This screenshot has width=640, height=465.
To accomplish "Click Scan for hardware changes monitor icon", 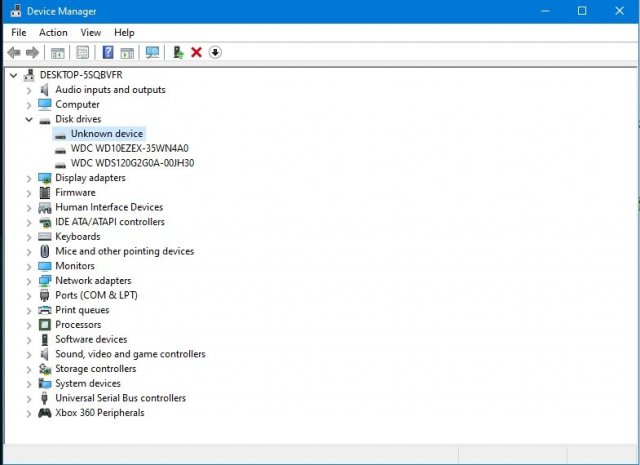I will [152, 52].
